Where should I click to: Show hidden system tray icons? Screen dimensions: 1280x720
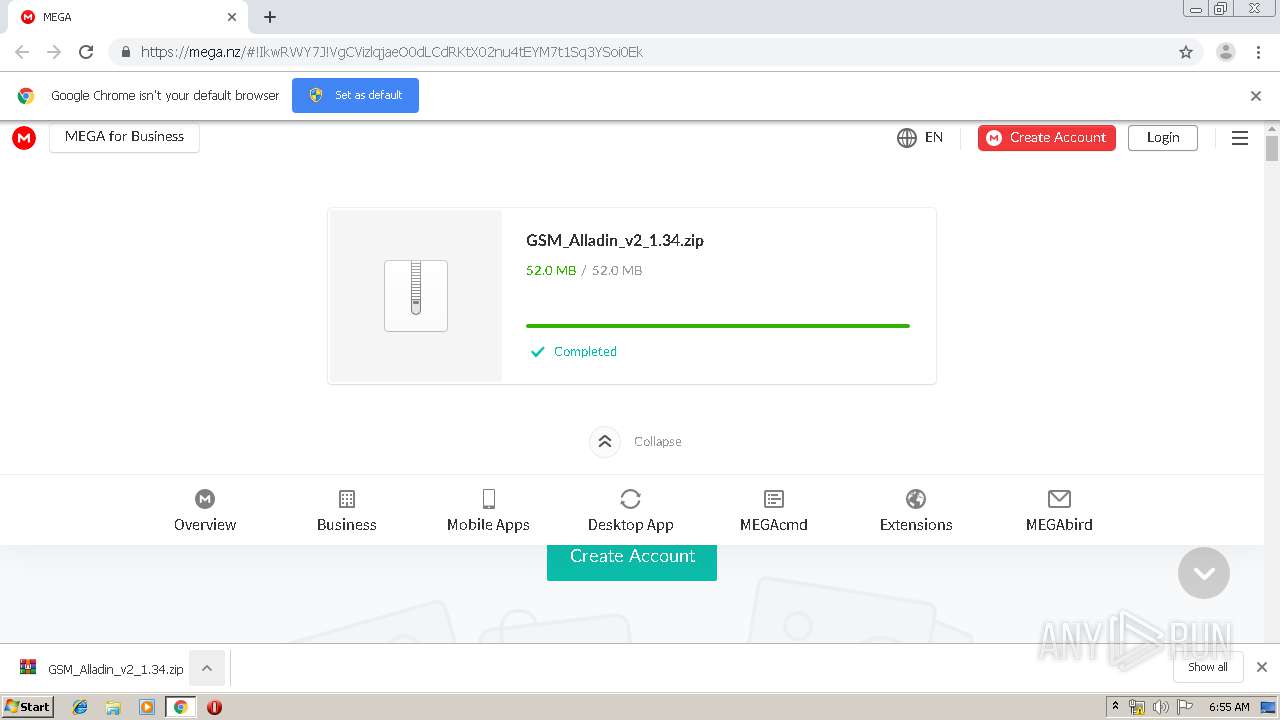click(1116, 707)
